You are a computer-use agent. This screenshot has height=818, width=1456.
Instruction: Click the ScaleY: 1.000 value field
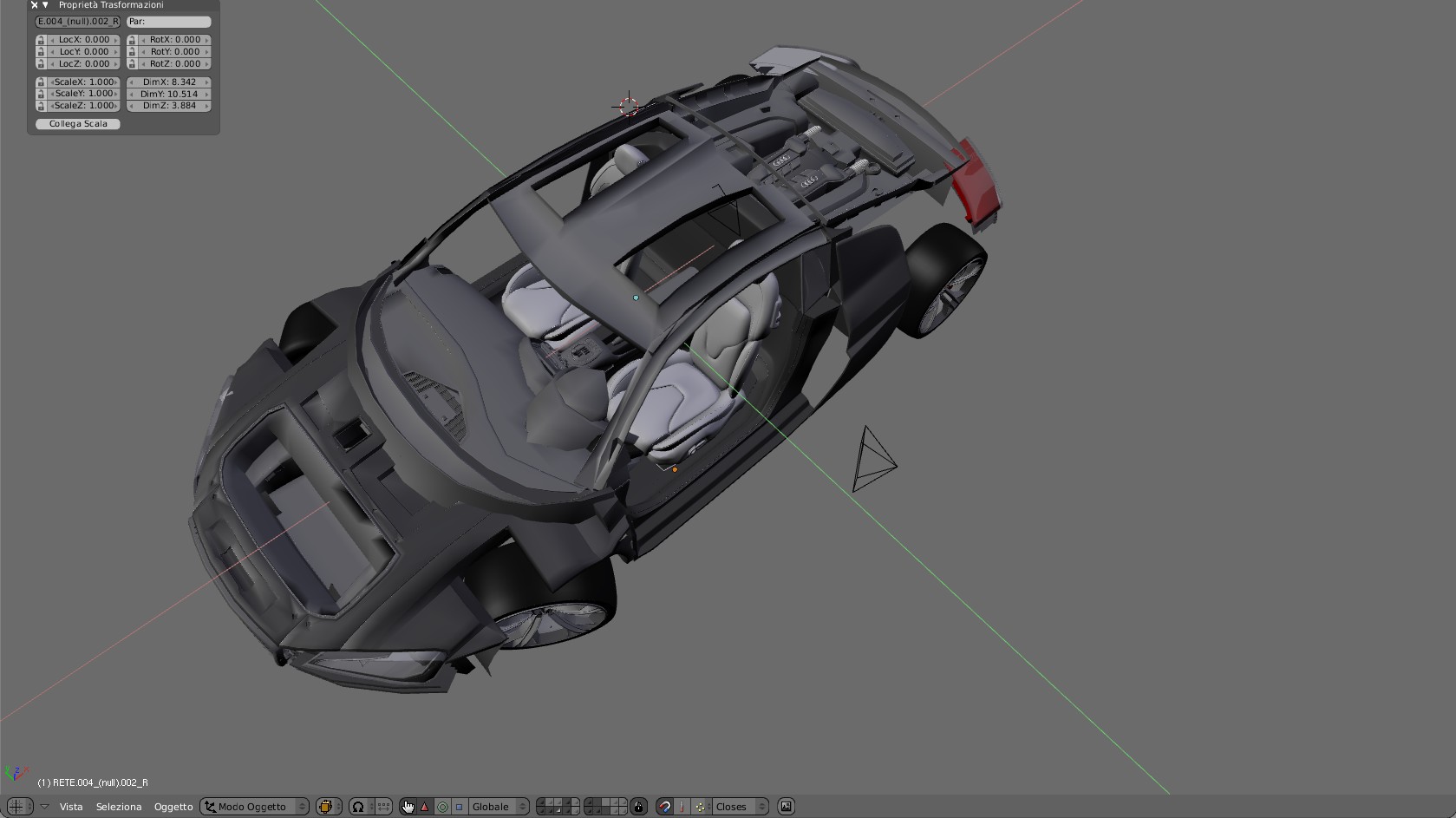click(84, 94)
